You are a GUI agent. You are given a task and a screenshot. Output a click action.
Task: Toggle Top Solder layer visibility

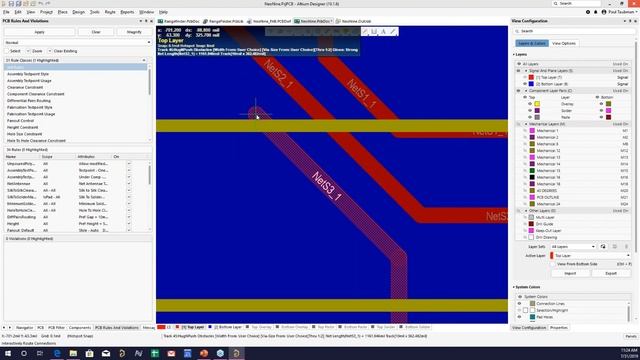click(530, 111)
